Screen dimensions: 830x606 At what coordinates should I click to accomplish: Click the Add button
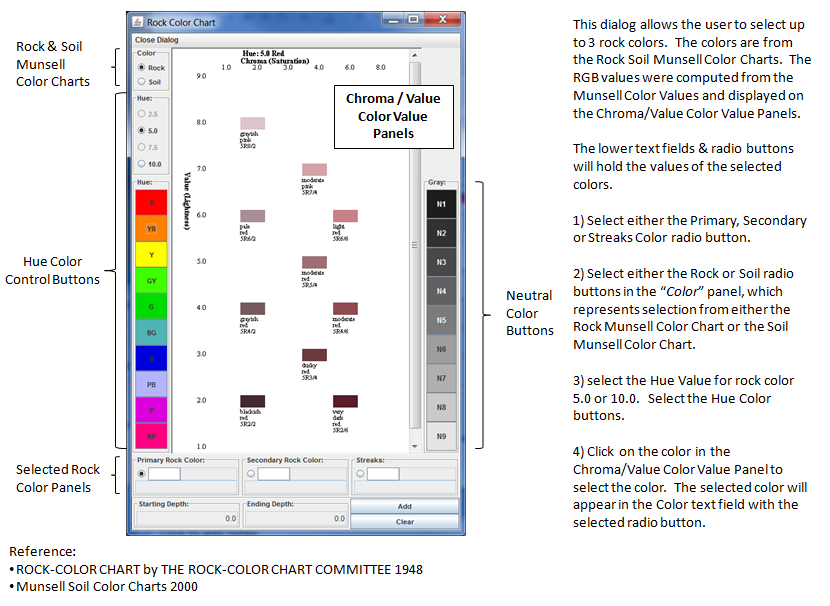[x=404, y=506]
